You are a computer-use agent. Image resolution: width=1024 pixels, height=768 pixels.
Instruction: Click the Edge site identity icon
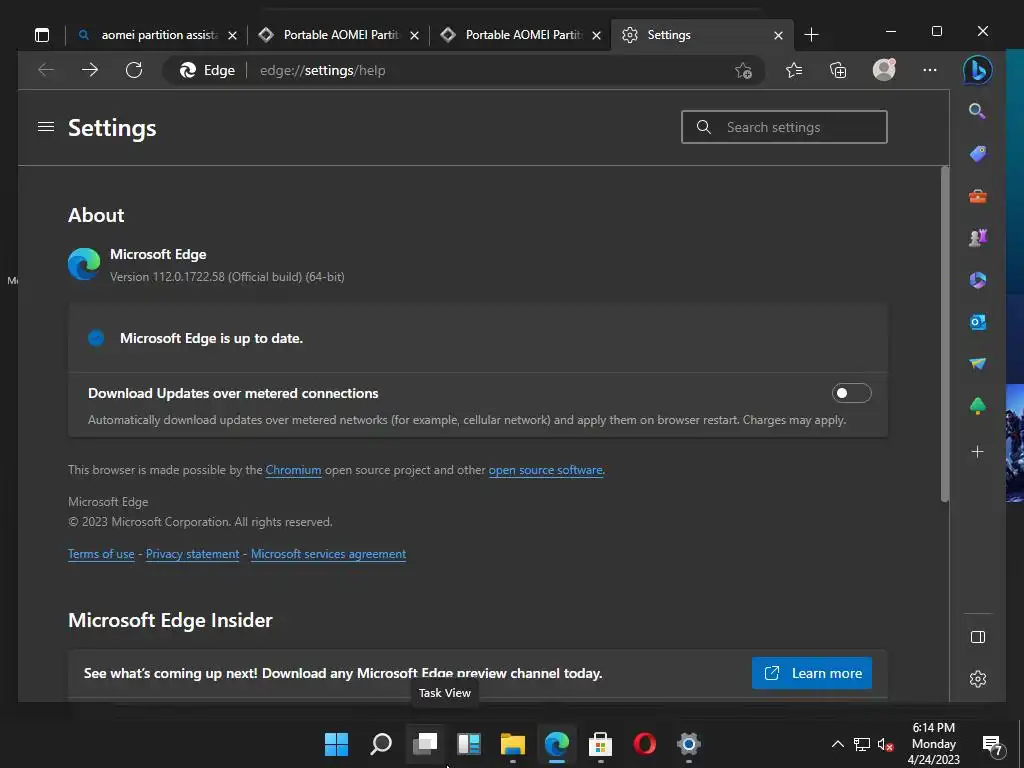click(x=207, y=71)
